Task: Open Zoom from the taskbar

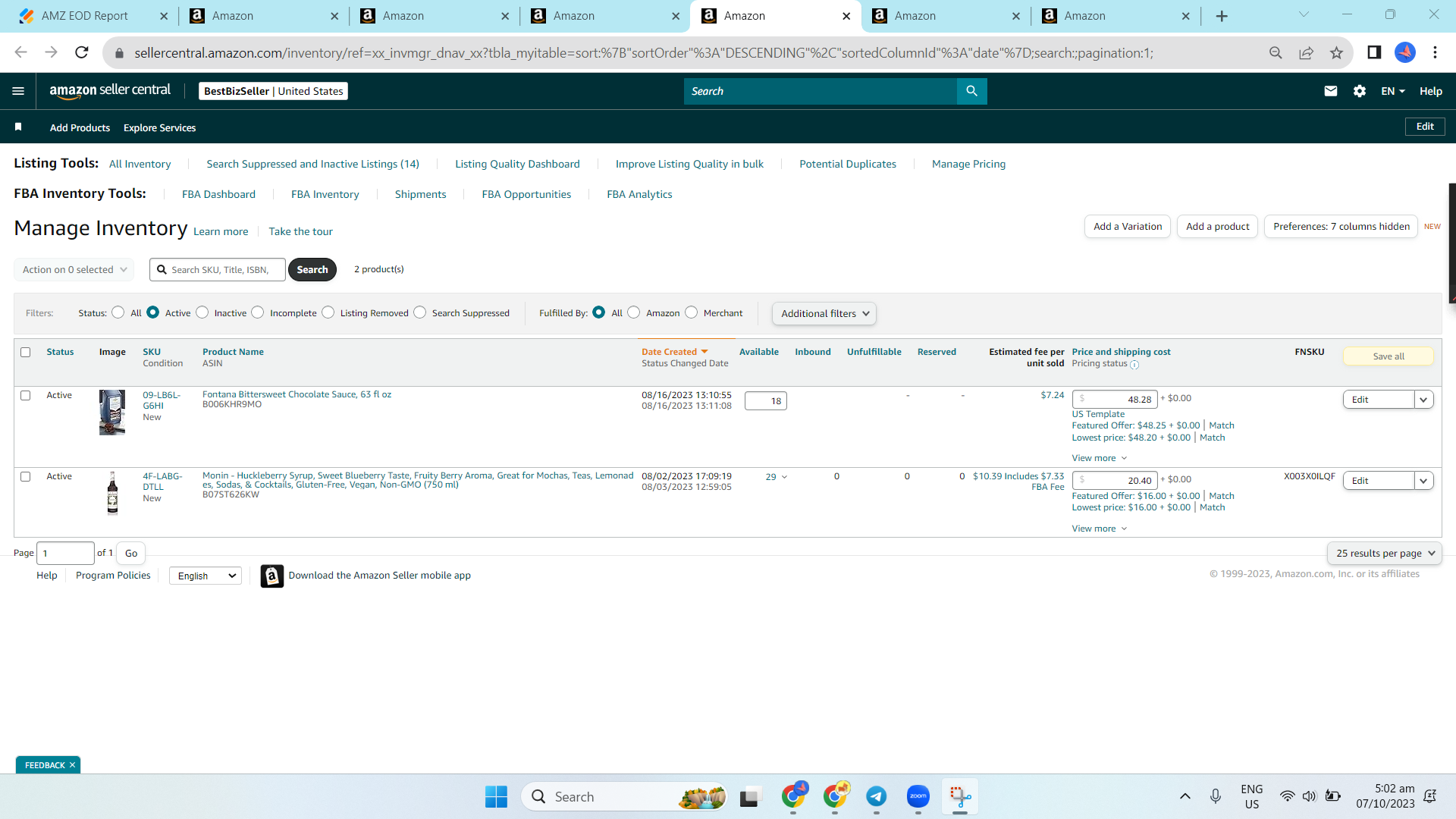Action: [918, 796]
